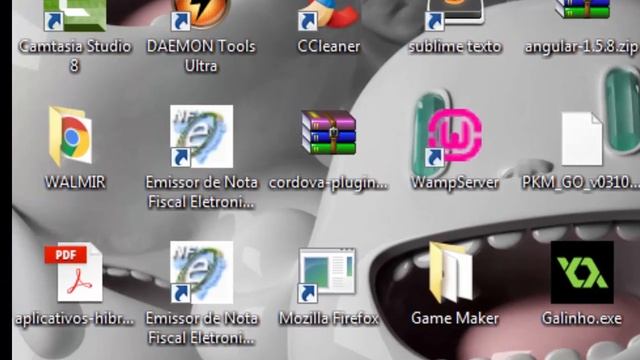Launch DAEMON Tools Ultra icon
This screenshot has height=360, width=640.
(x=201, y=15)
